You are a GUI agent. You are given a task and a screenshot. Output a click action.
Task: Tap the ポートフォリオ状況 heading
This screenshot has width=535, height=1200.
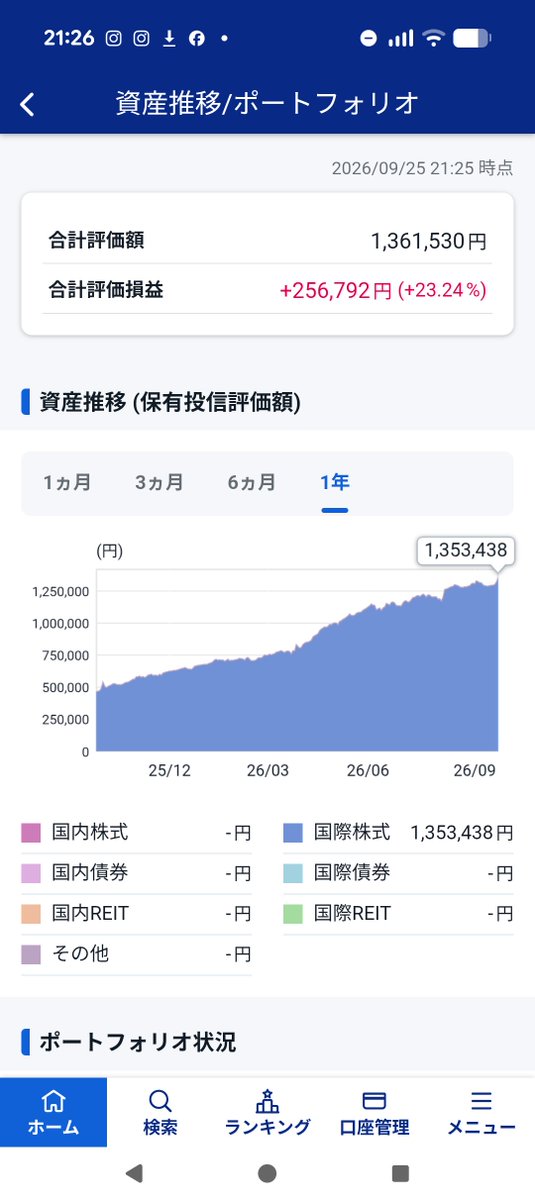[x=138, y=1042]
